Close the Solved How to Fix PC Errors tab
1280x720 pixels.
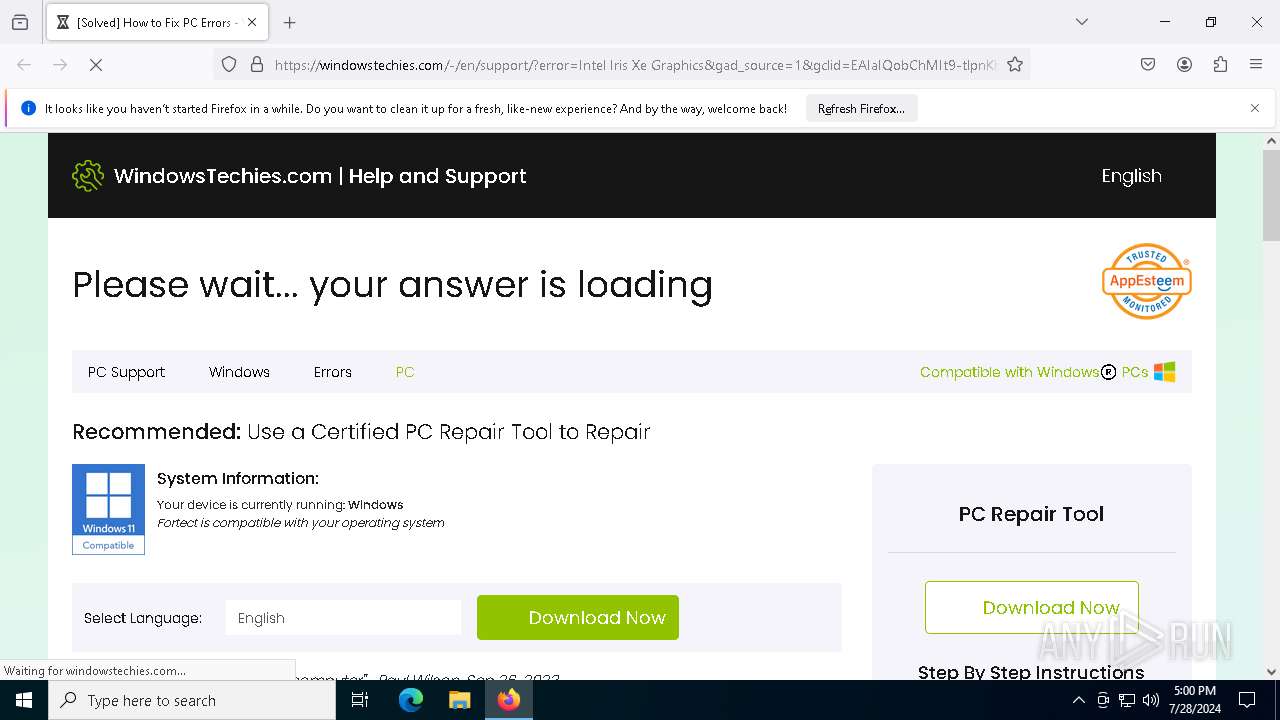pyautogui.click(x=252, y=22)
